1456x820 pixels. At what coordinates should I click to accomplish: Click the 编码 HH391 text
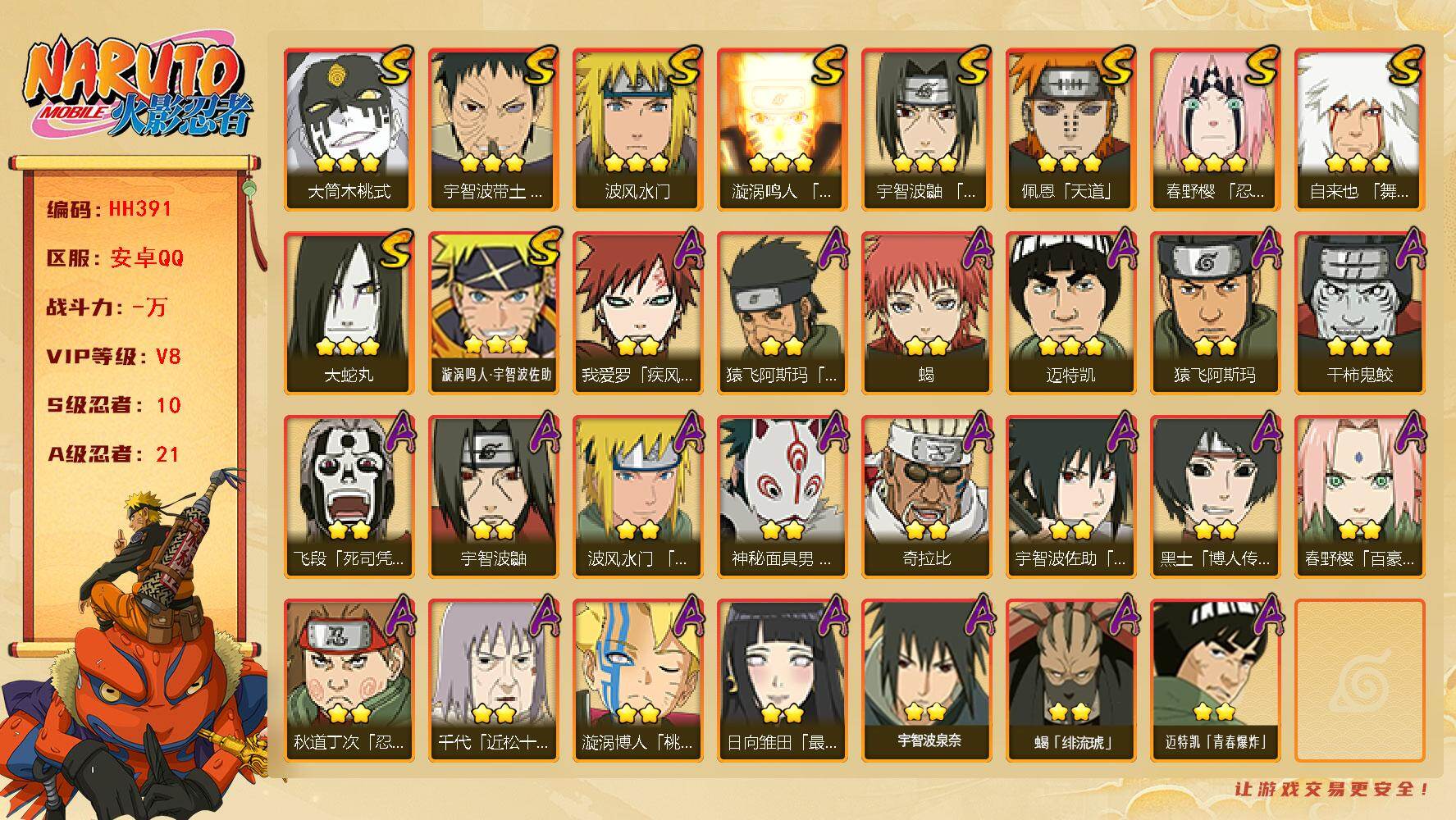(x=109, y=209)
